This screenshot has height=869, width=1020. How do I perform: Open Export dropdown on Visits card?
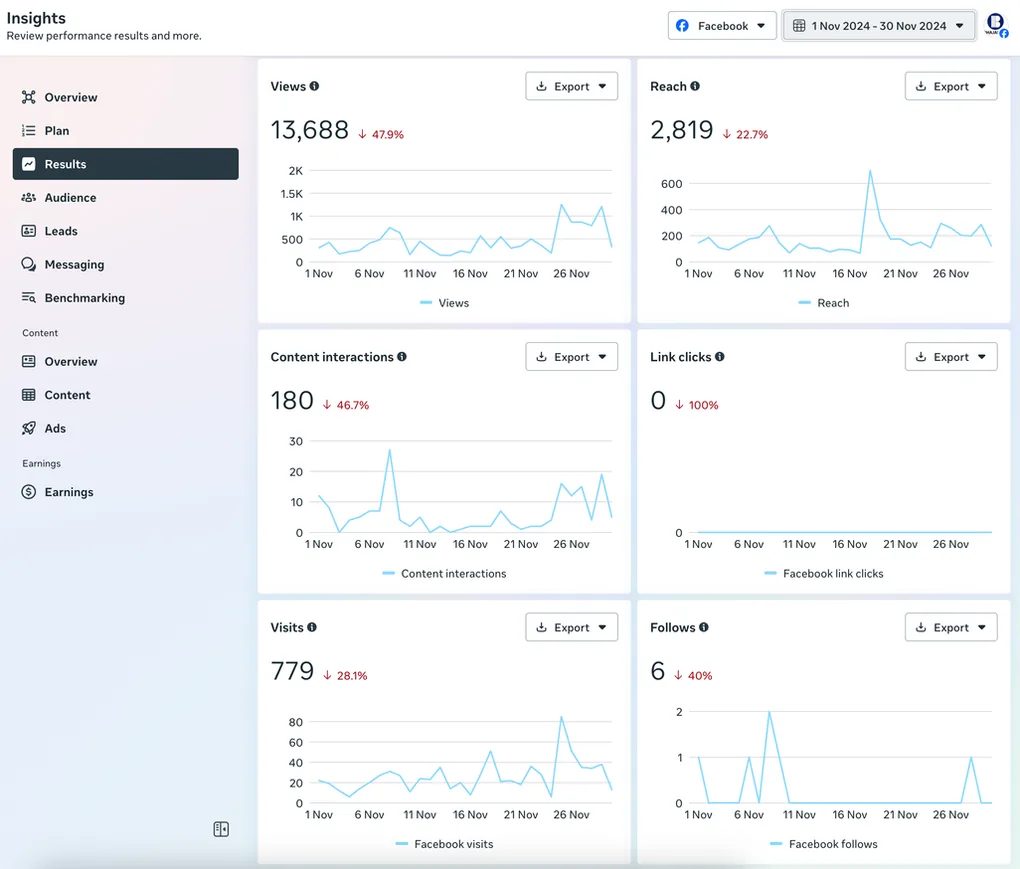click(571, 628)
